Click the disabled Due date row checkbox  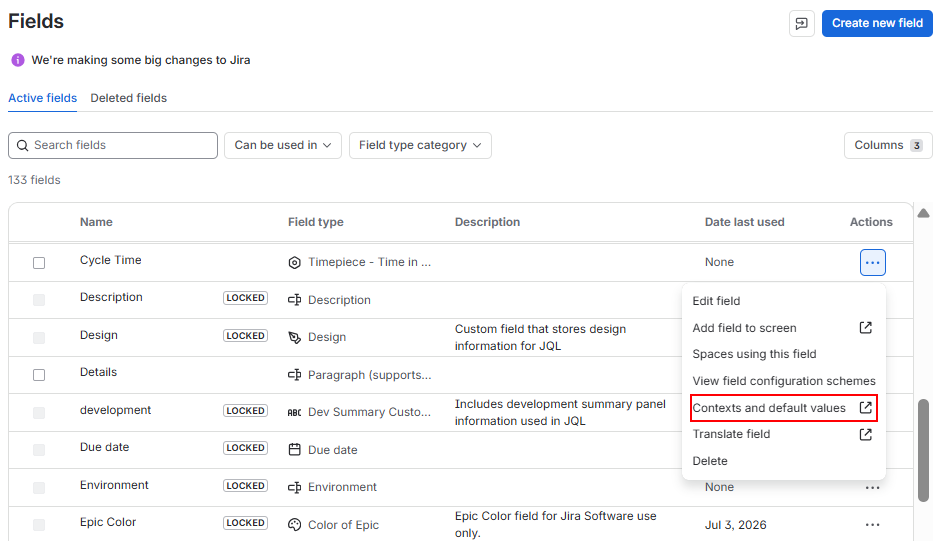39,450
